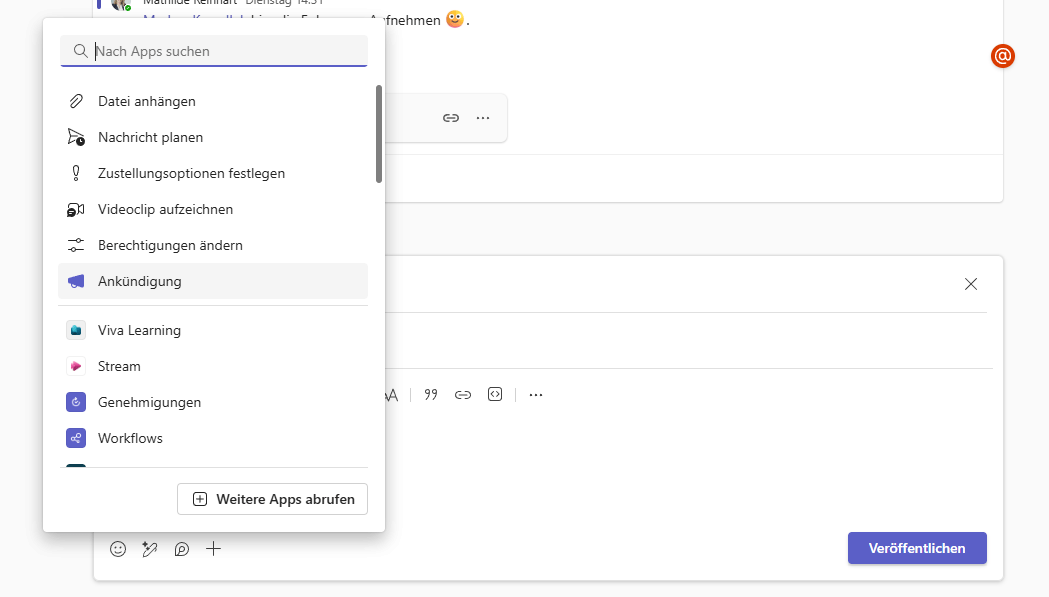The width and height of the screenshot is (1049, 597).
Task: Select the Workflows app
Action: (130, 438)
